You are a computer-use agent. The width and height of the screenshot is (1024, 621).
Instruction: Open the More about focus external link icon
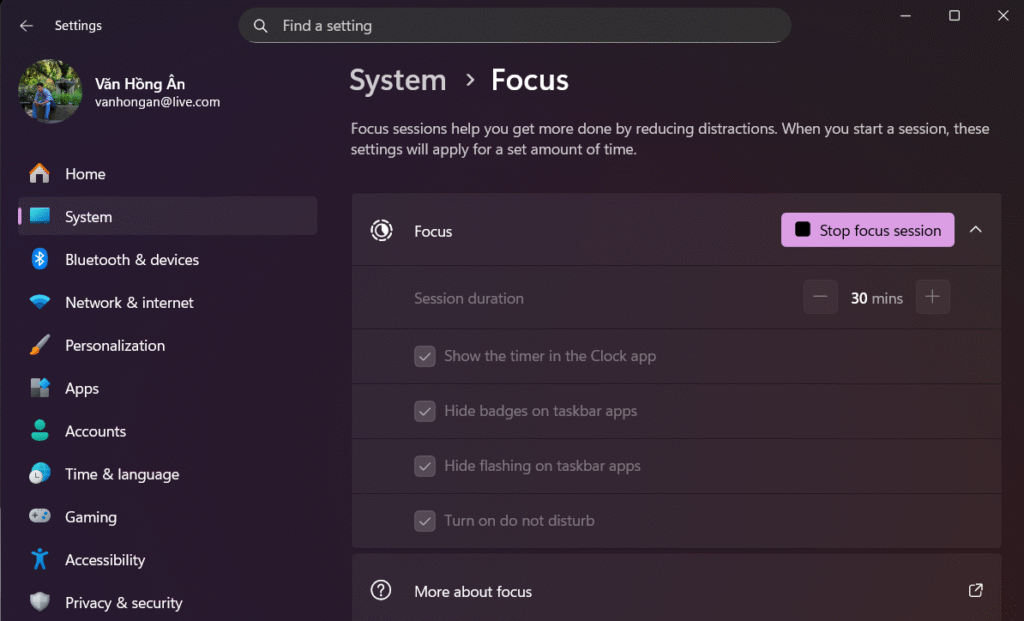pos(976,591)
